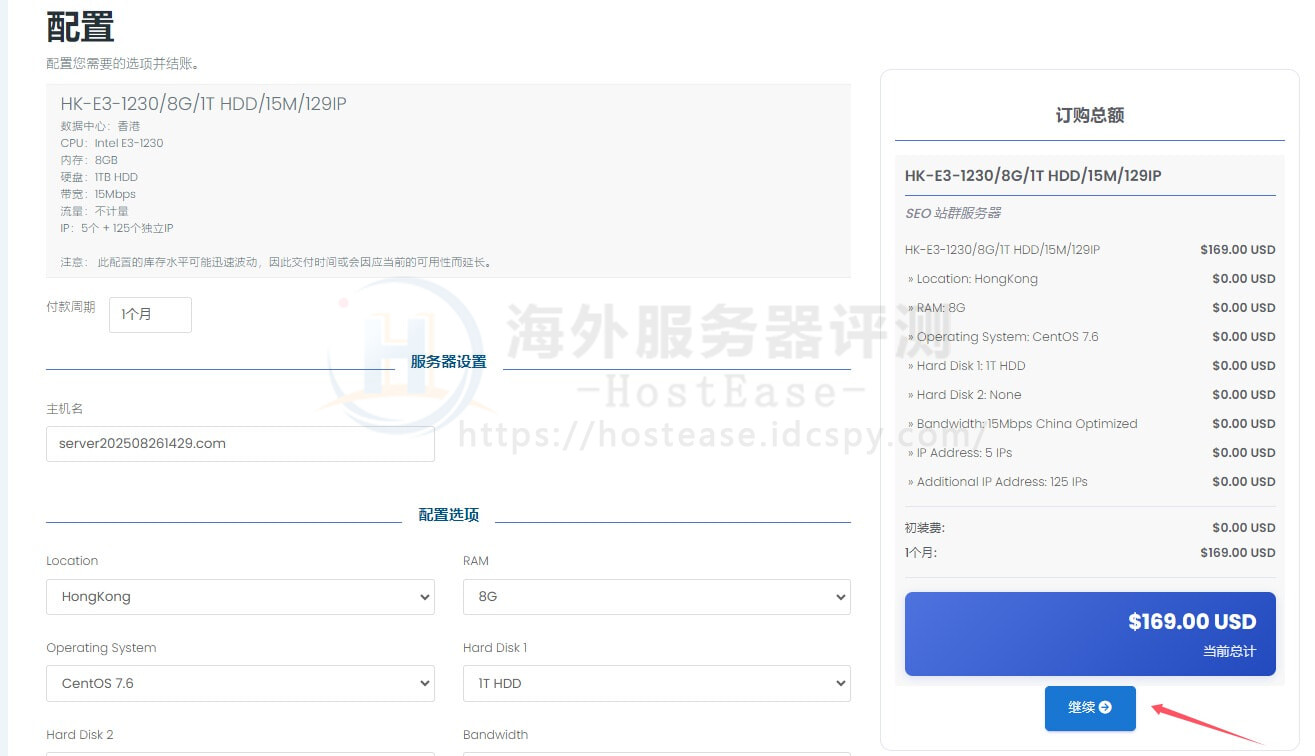
Task: Click the summary line IP Address: 5 IPs
Action: pyautogui.click(x=964, y=453)
